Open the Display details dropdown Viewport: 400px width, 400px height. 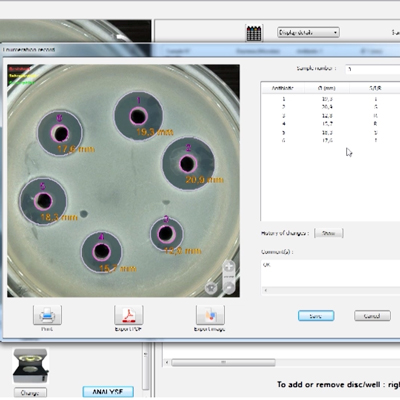coord(308,32)
